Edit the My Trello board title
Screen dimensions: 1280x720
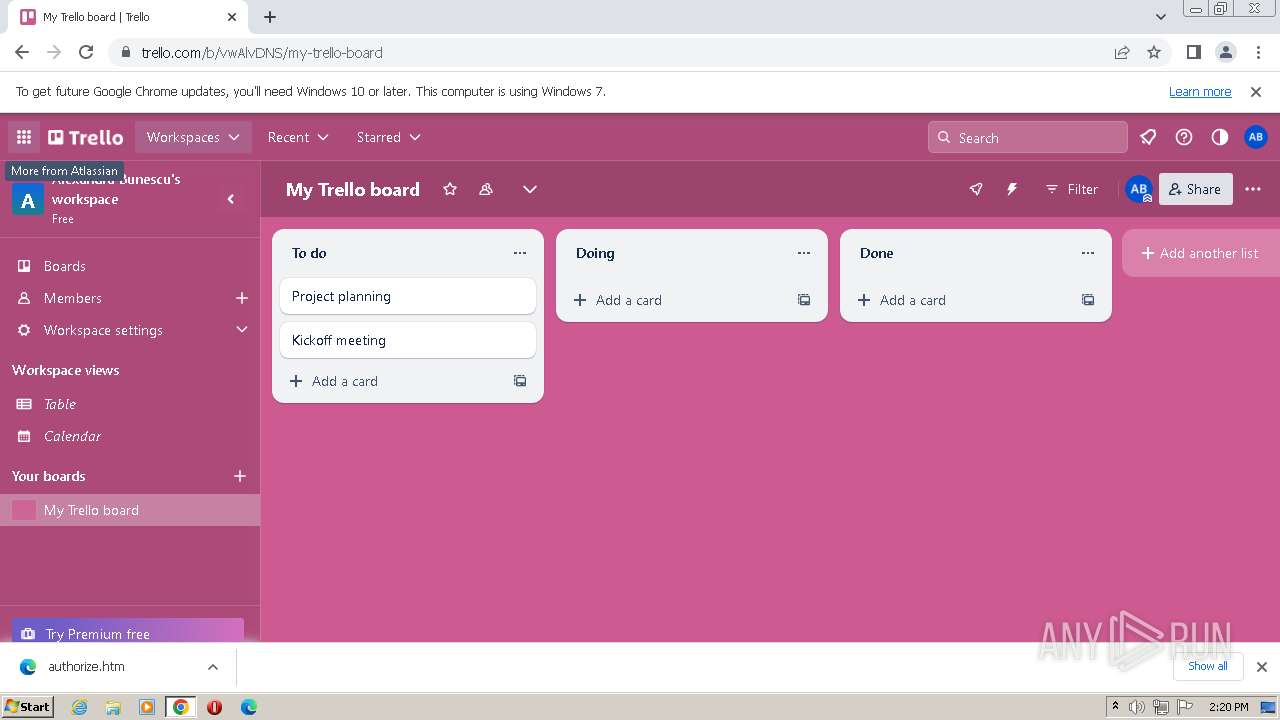tap(353, 189)
